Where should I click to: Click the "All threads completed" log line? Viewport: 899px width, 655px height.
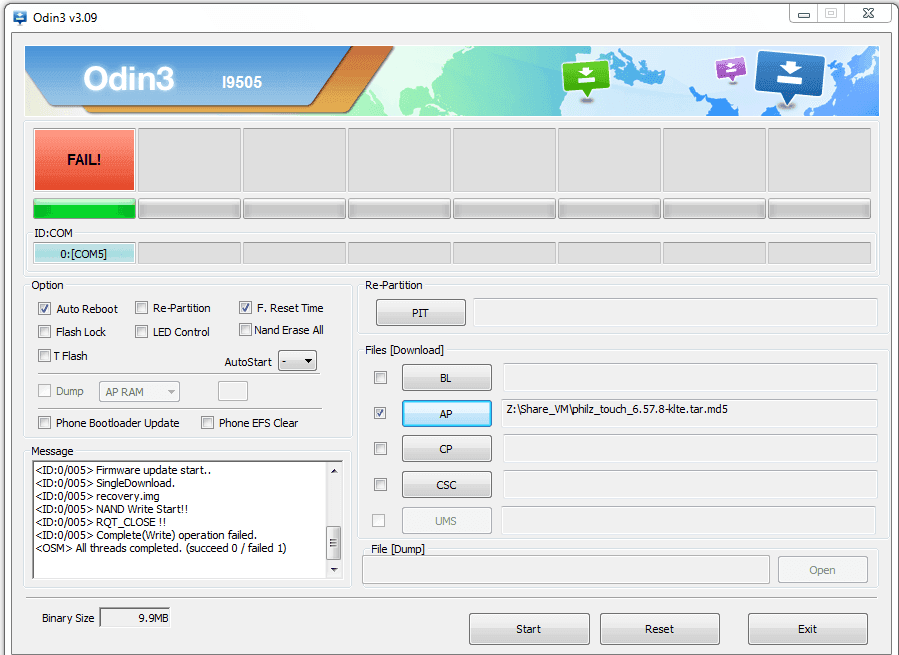161,548
